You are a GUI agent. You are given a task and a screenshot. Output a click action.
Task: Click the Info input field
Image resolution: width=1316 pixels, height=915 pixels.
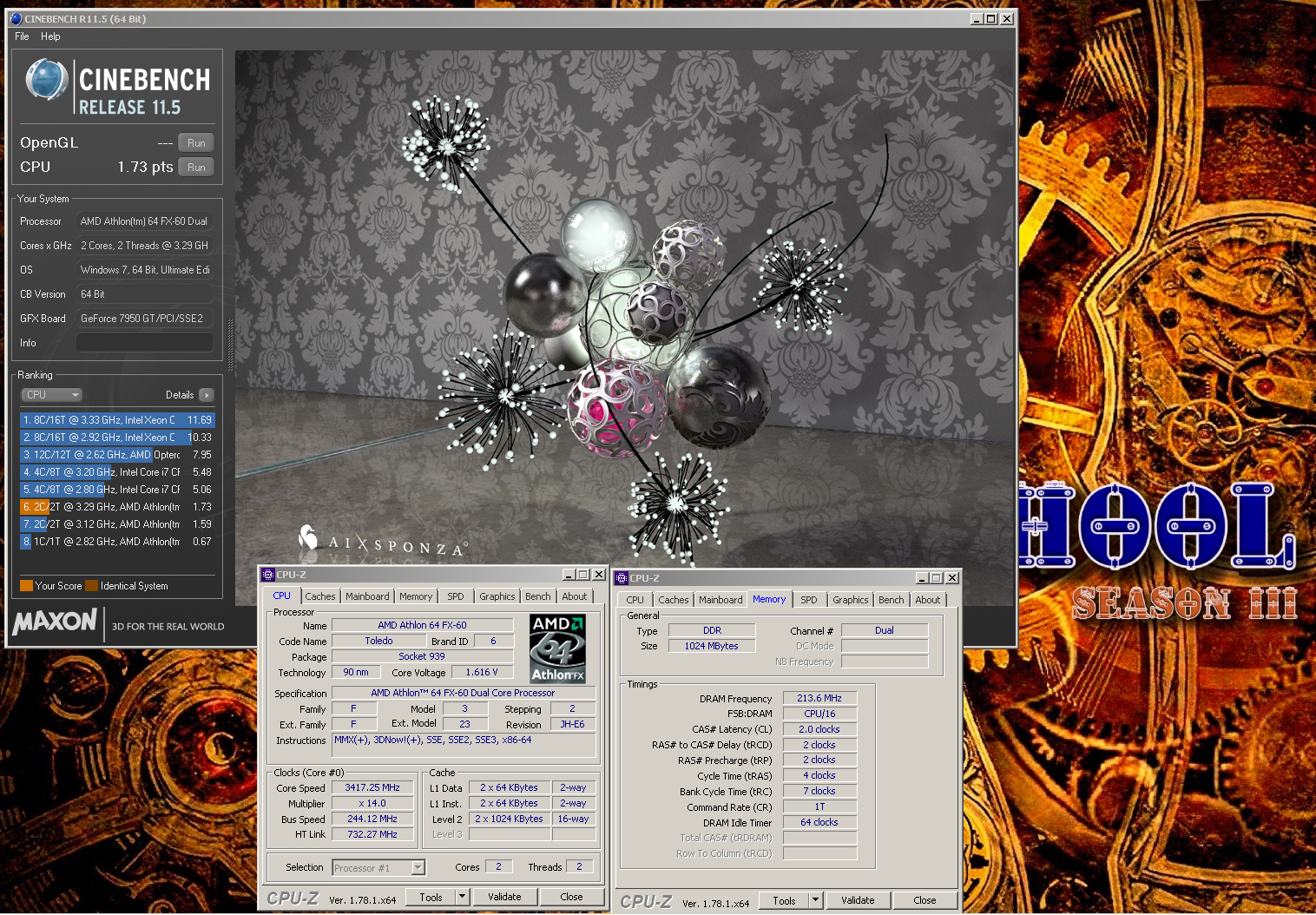(145, 343)
